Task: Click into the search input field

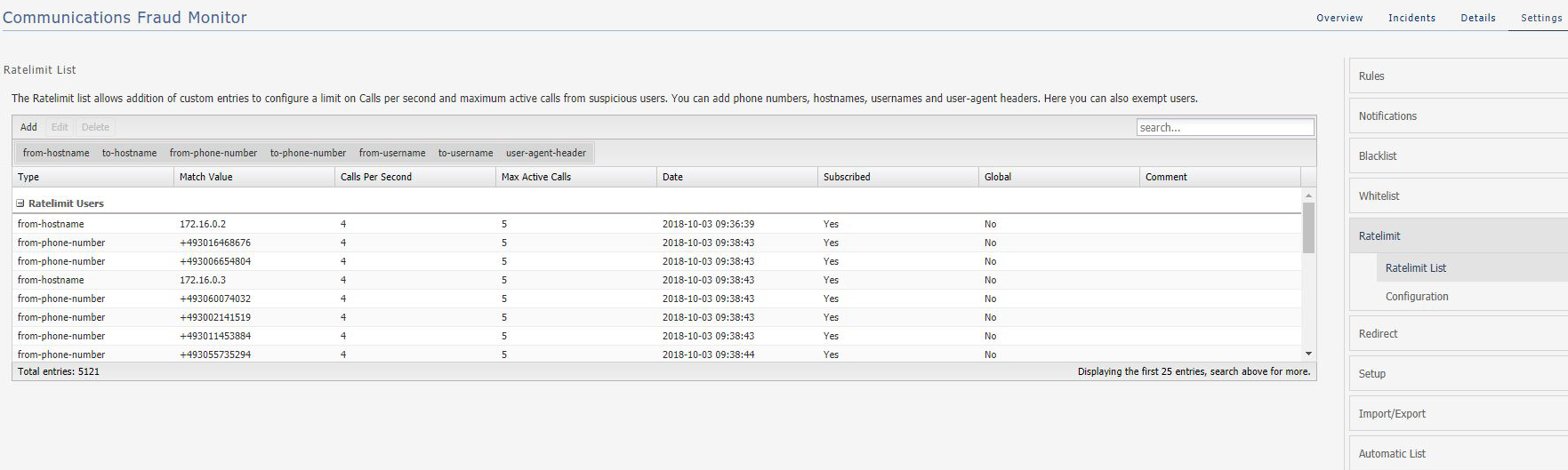Action: coord(1225,127)
